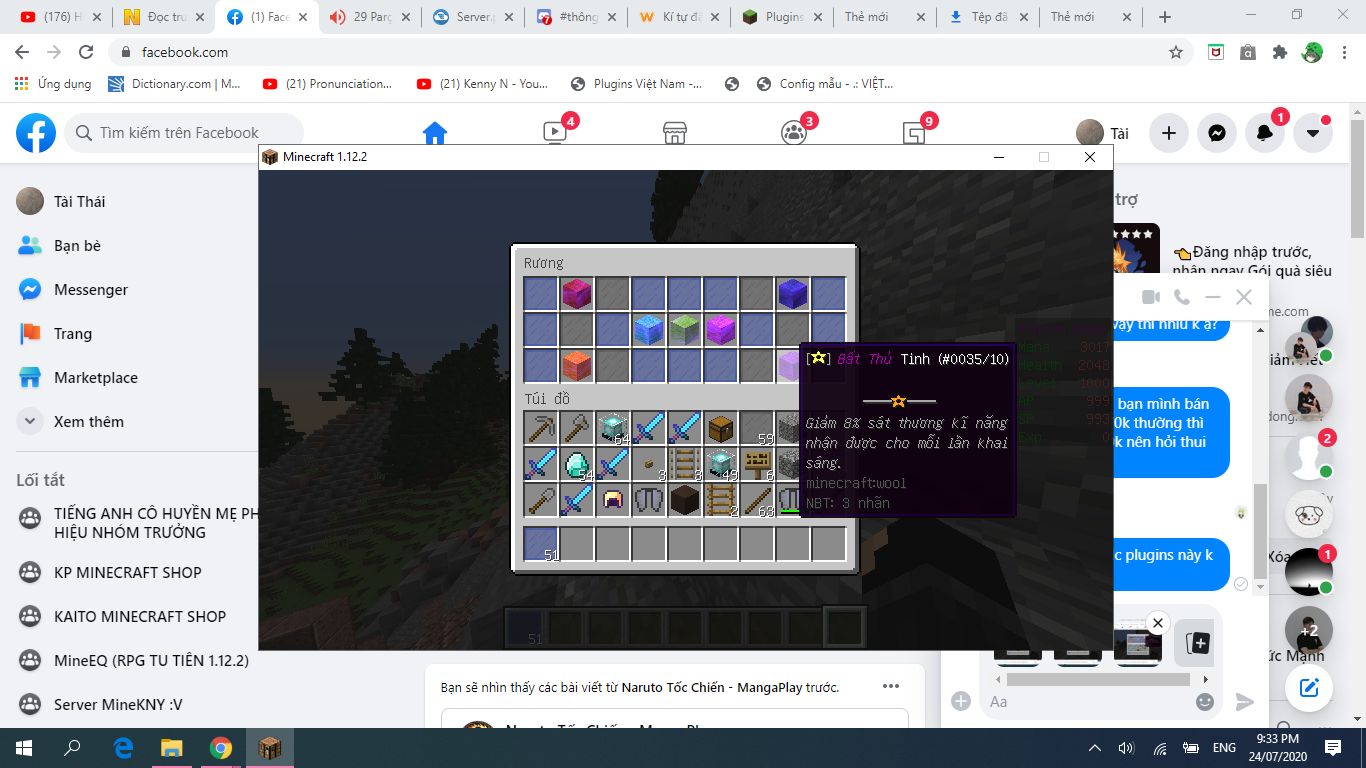The width and height of the screenshot is (1366, 768).
Task: Remove the attached image with X button
Action: coord(1157,623)
